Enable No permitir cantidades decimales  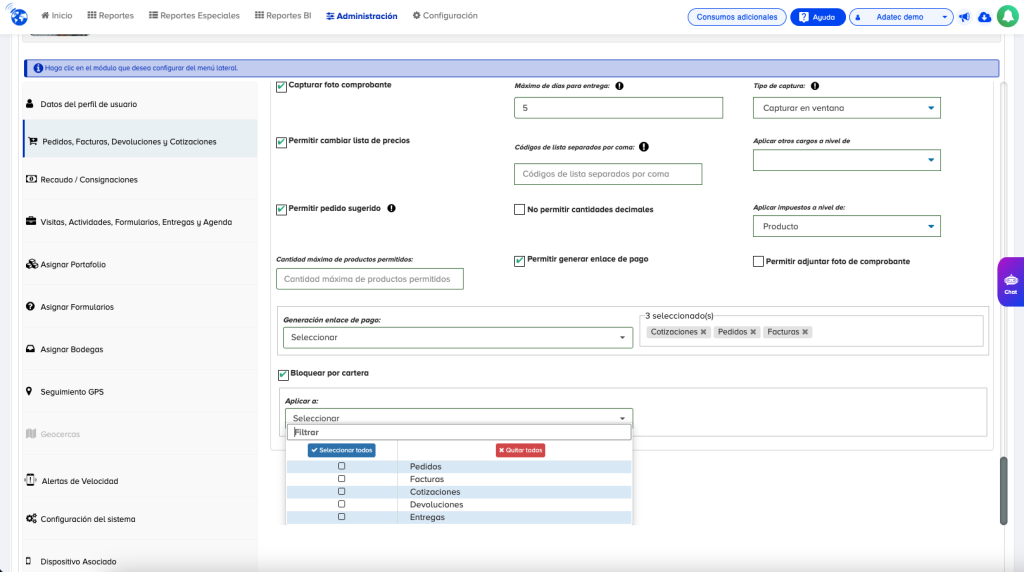(x=519, y=210)
